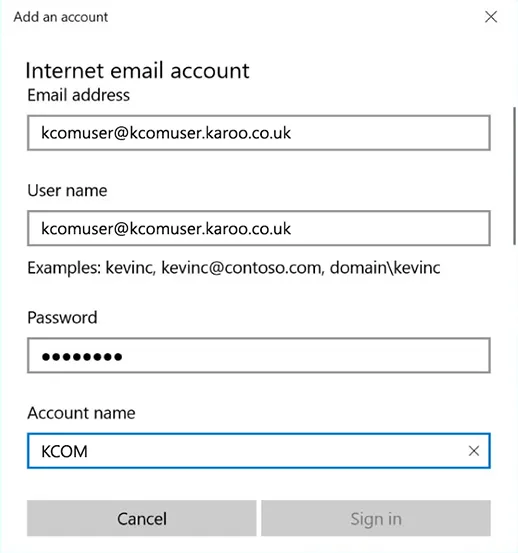Click into the User name text box
The width and height of the screenshot is (518, 553).
[259, 228]
